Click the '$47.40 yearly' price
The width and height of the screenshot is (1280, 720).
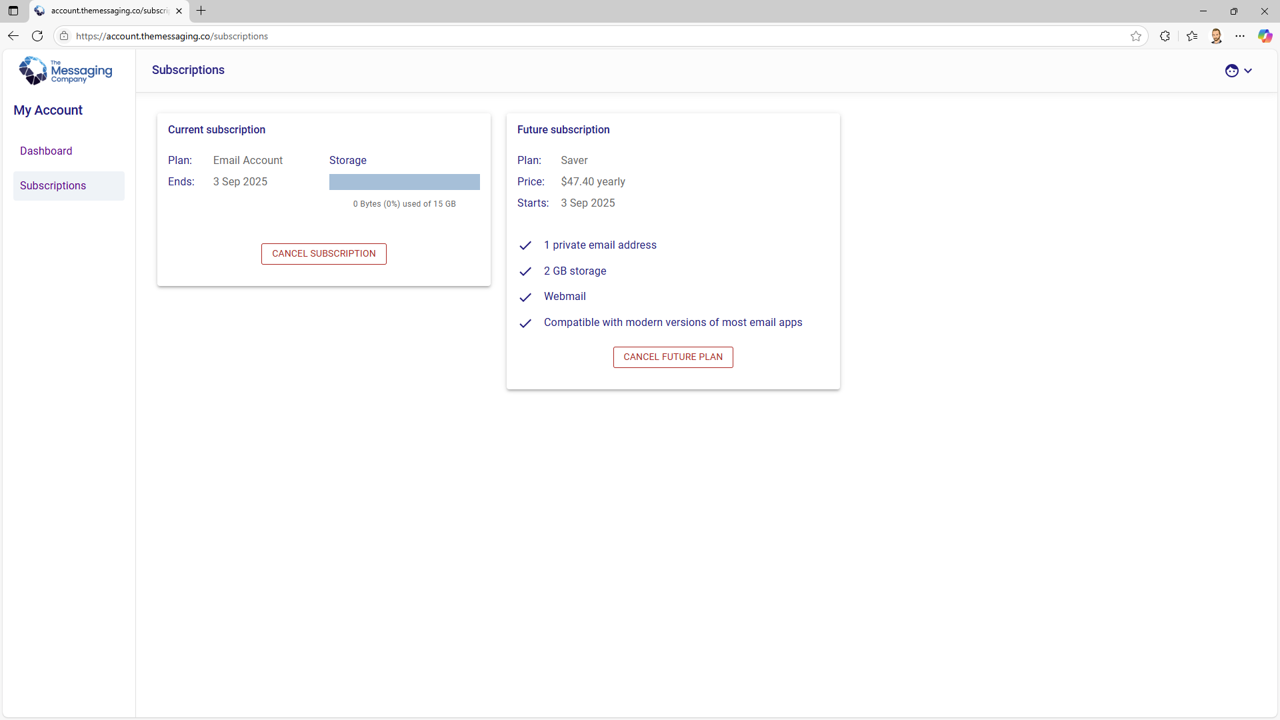point(593,182)
